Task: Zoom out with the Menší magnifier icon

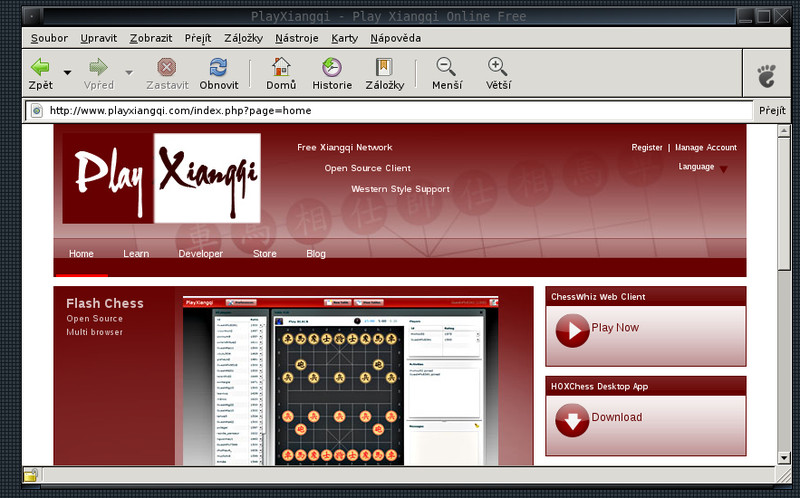Action: coord(447,67)
